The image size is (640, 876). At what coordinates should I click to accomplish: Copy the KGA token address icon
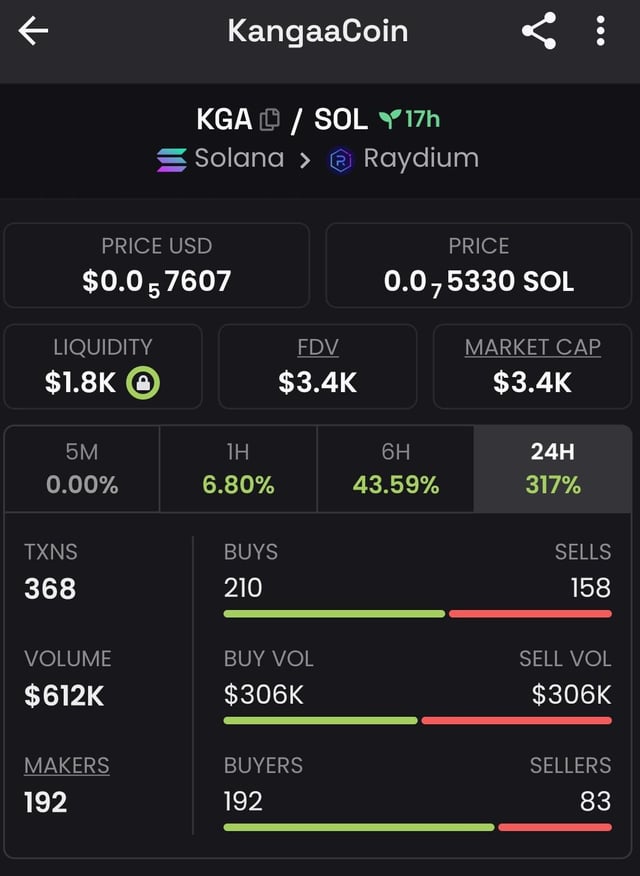pos(270,120)
